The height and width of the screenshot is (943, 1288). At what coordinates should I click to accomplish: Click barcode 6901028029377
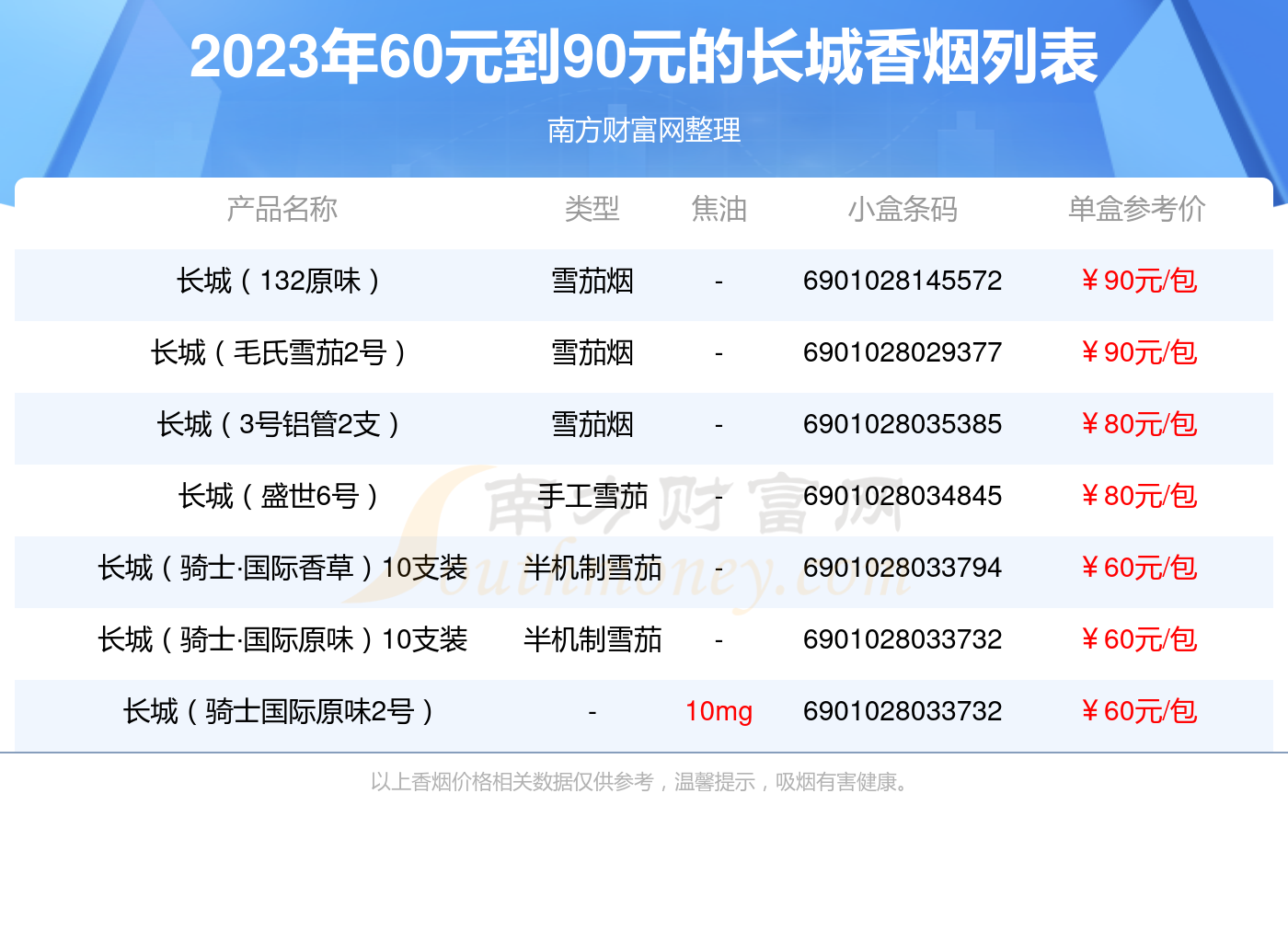tap(903, 352)
